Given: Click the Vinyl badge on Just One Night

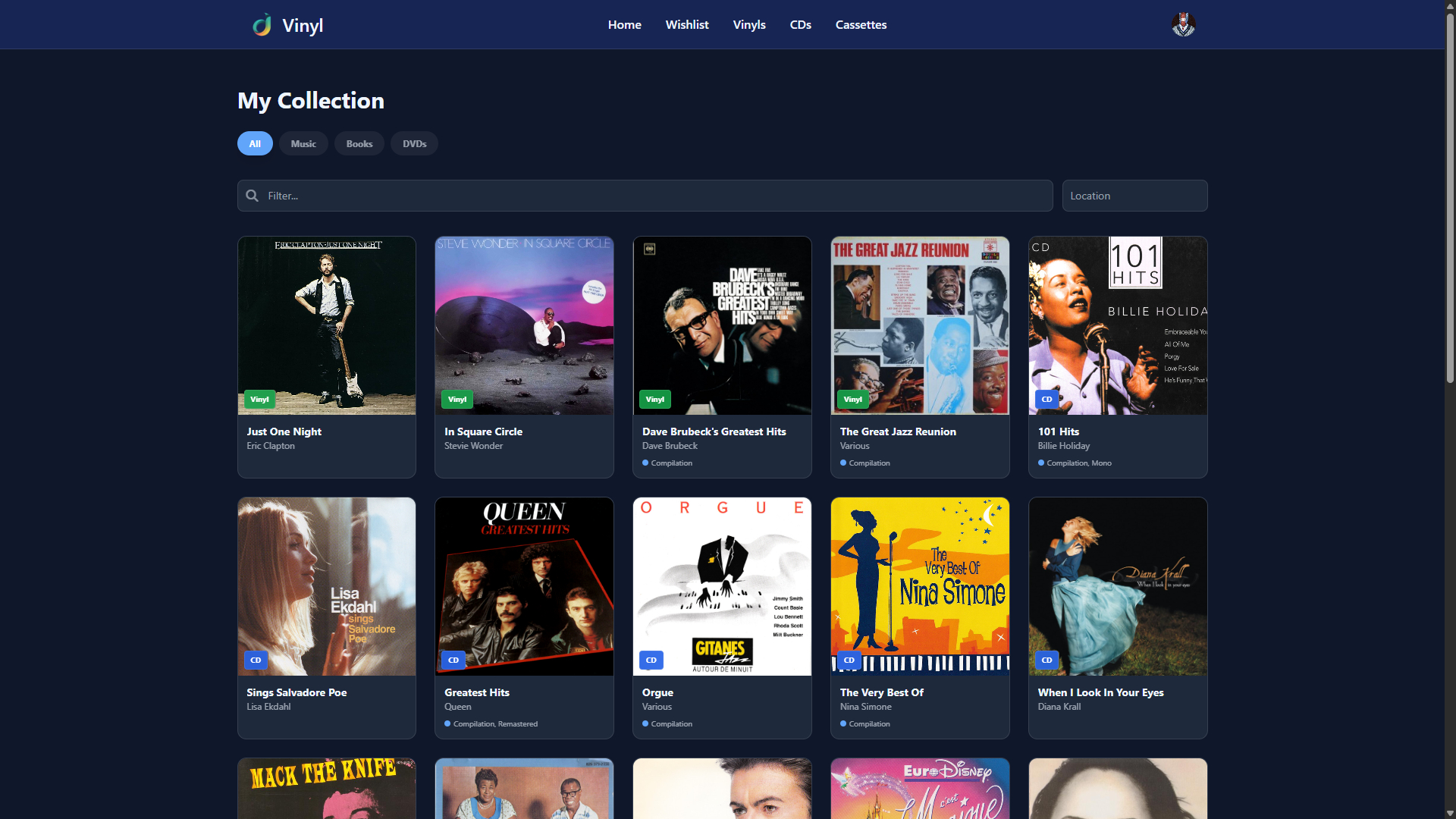Looking at the screenshot, I should [259, 400].
